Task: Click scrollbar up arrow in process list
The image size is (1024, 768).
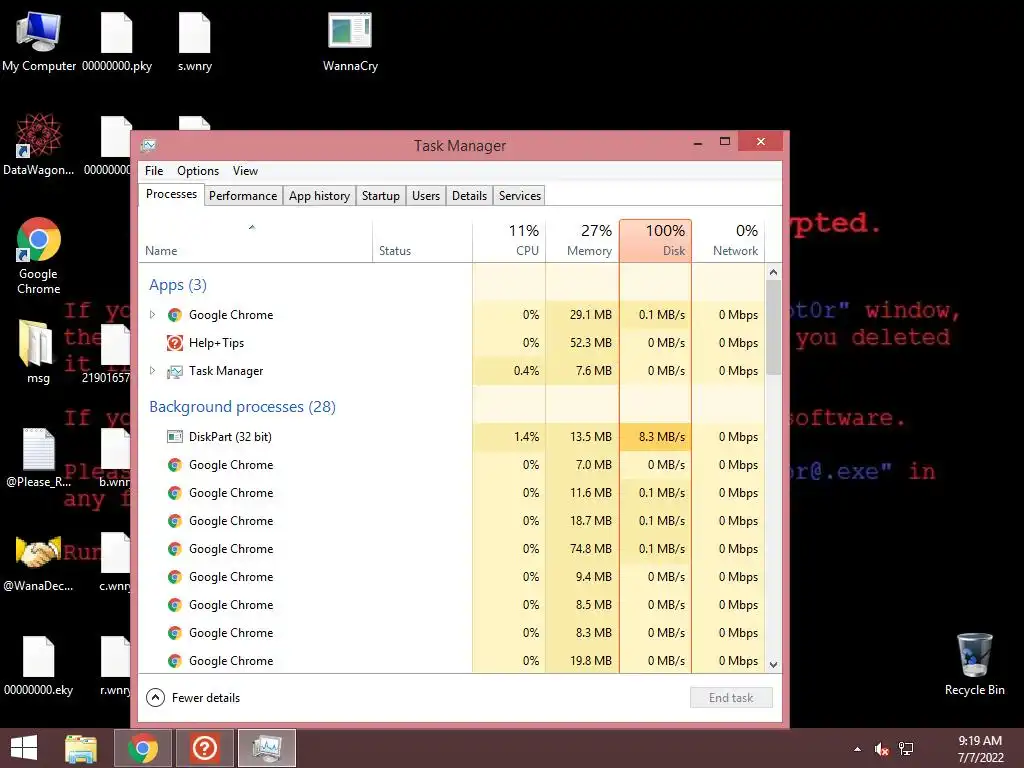Action: 773,272
